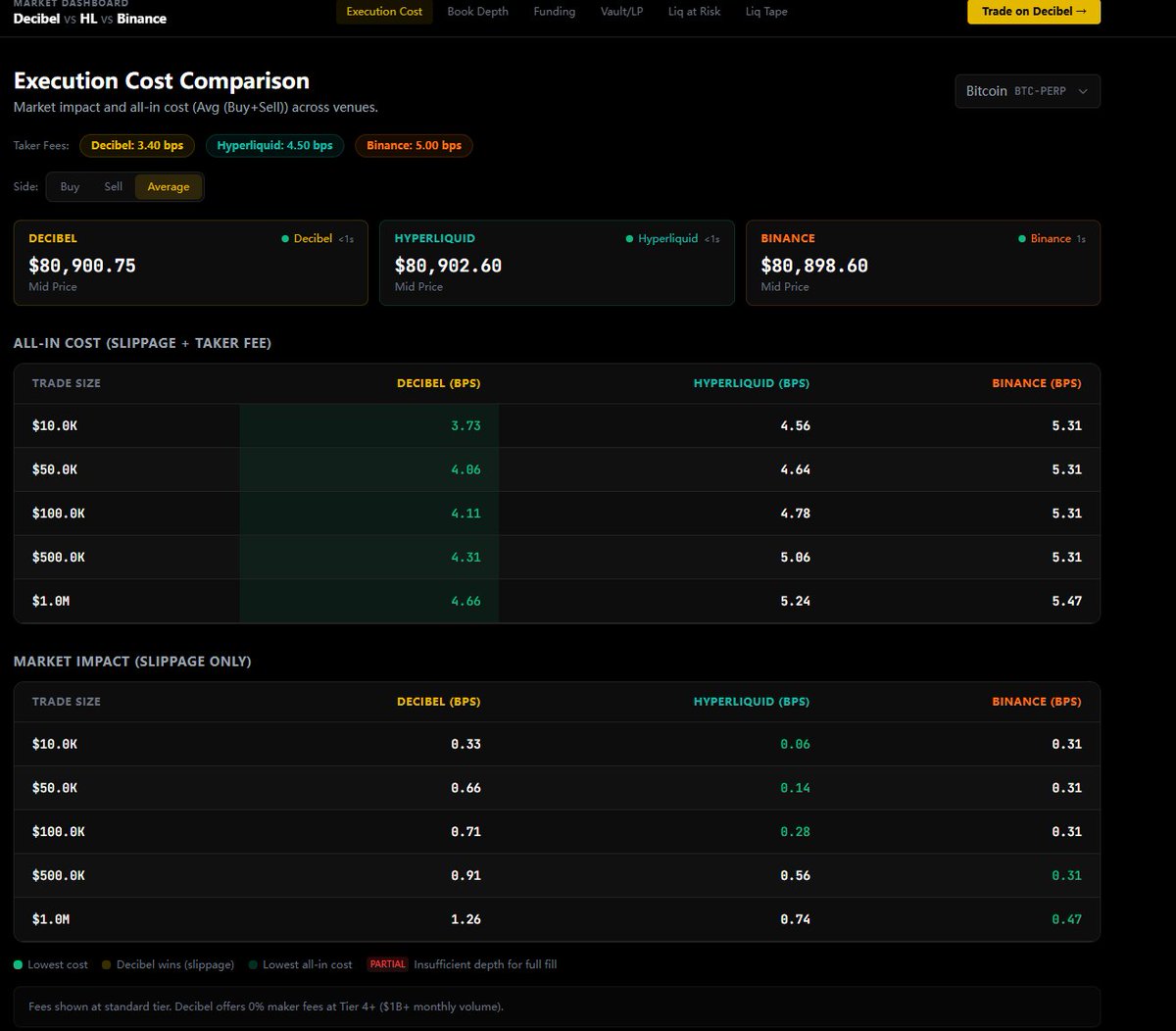Click Binance mid price $80,898.60
1176x1031 pixels.
click(x=814, y=266)
